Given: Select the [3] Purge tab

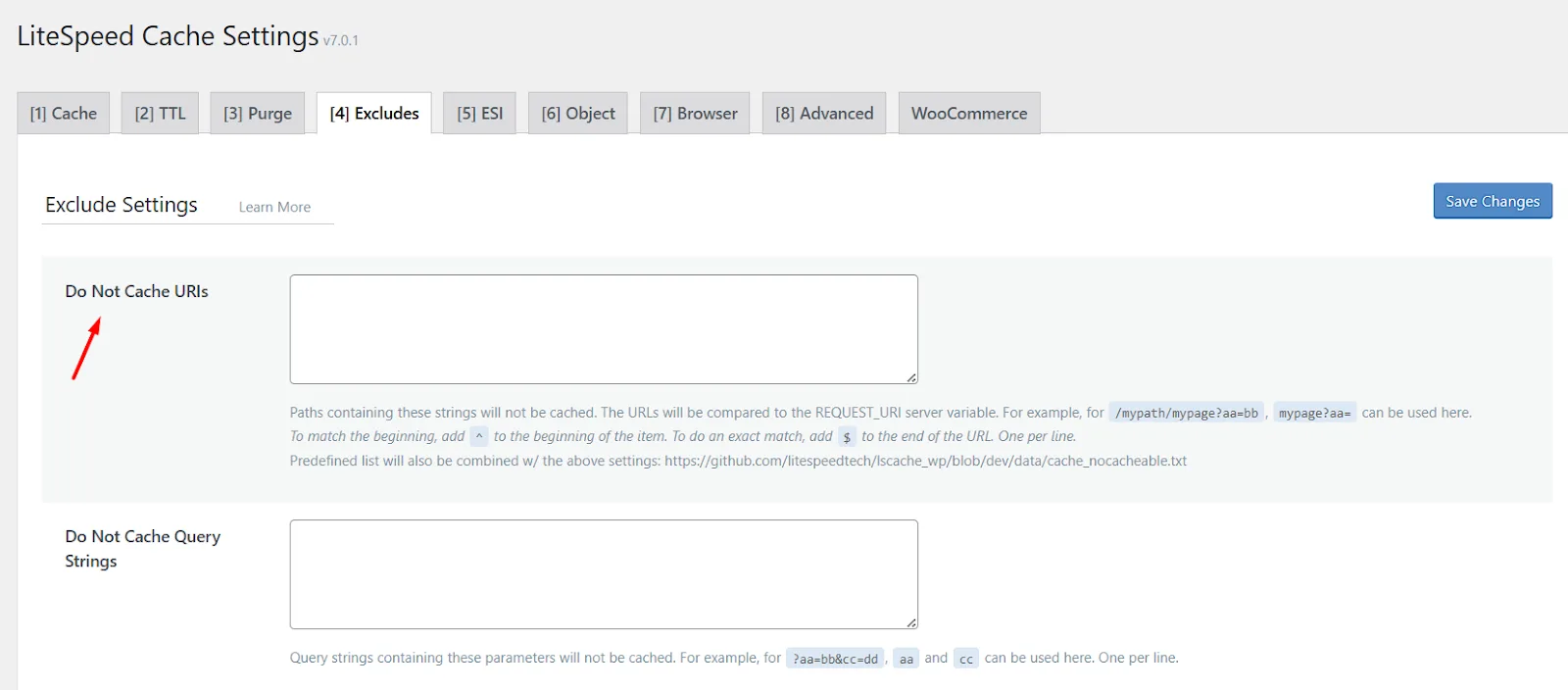Looking at the screenshot, I should coord(258,113).
